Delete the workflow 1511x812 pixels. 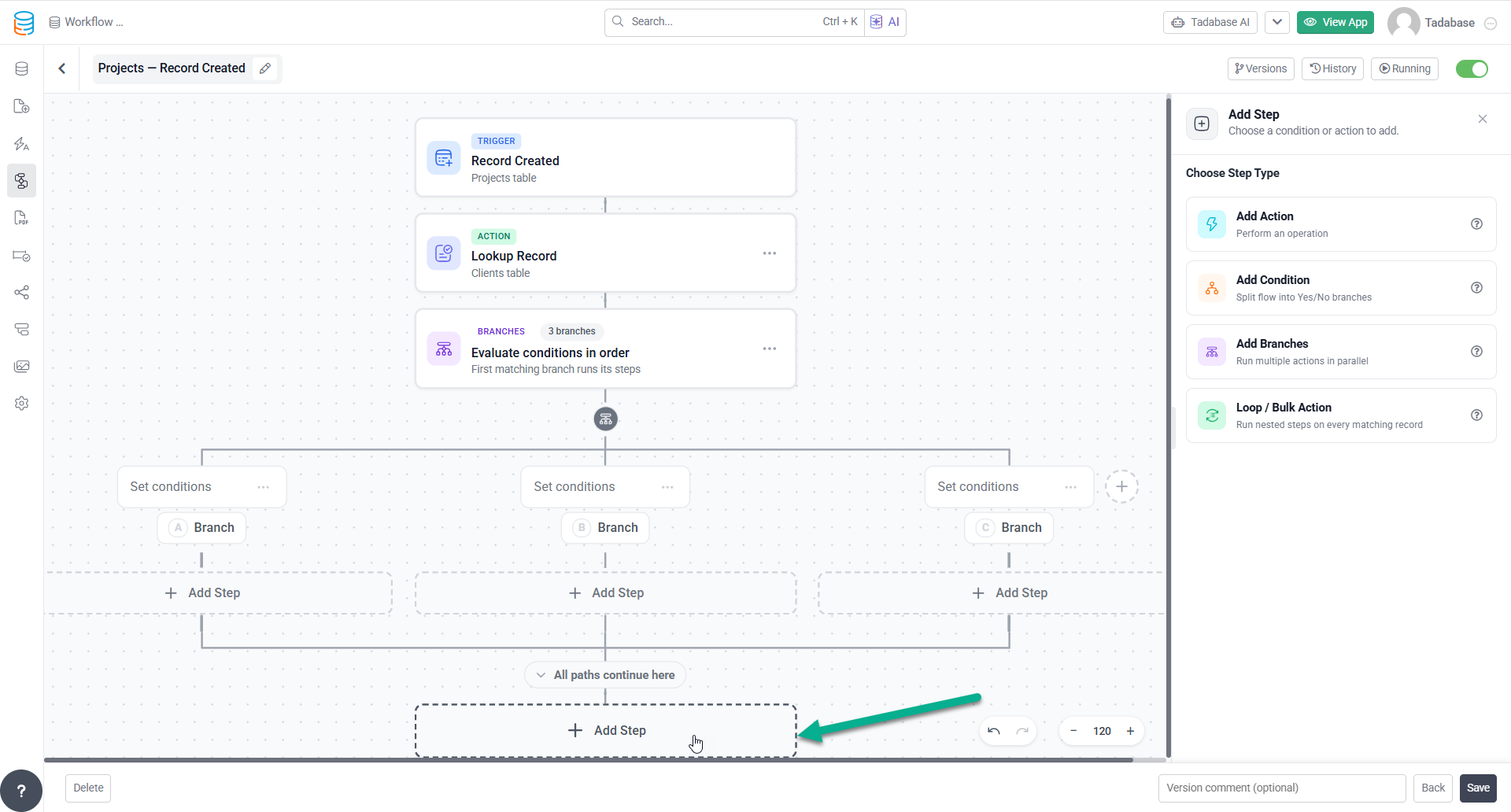[x=88, y=788]
